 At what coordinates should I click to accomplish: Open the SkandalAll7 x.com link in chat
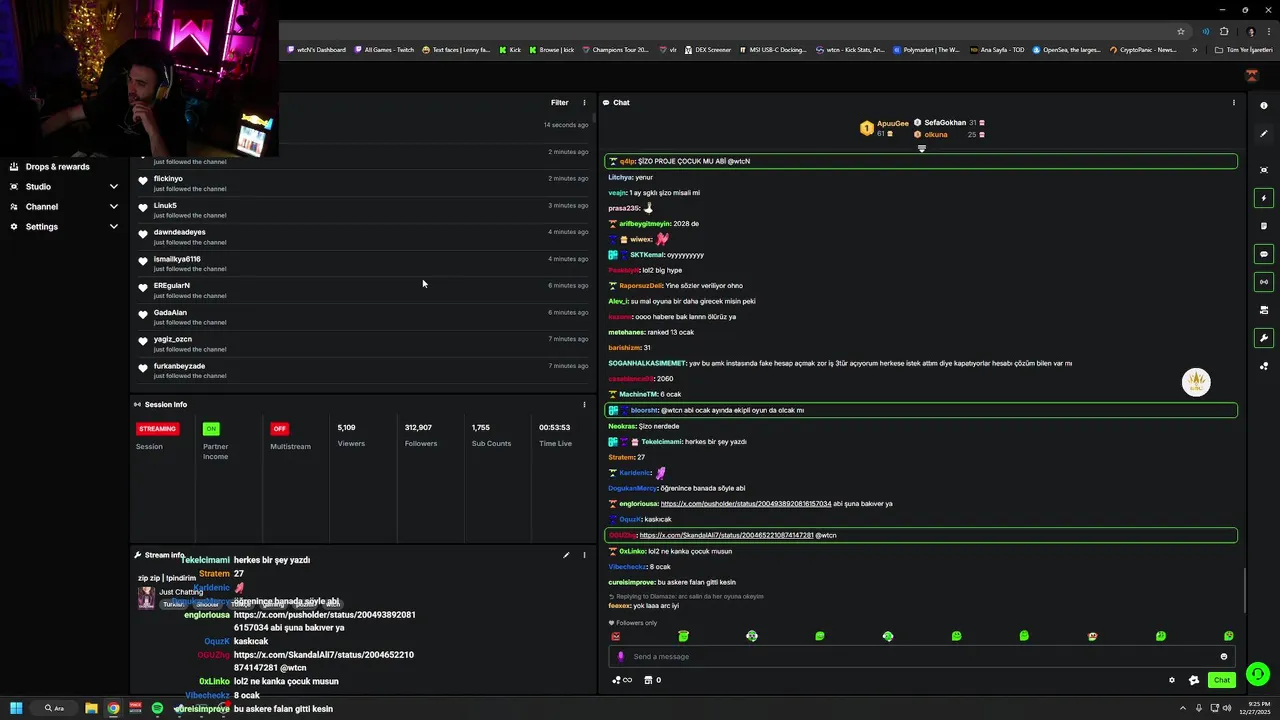coord(726,535)
